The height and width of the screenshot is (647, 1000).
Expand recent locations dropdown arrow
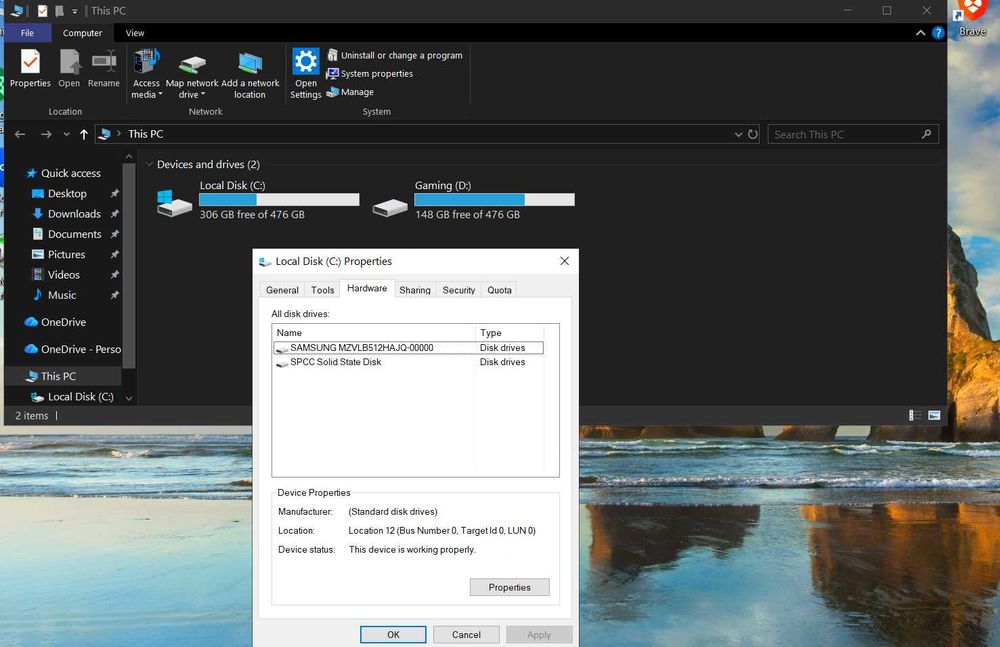[x=67, y=134]
